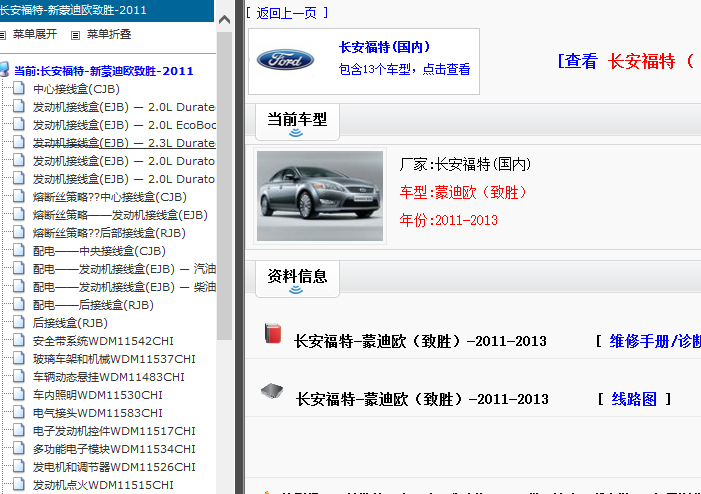Open tree item 多功能电子模块WDM11534CHI
Image resolution: width=701 pixels, height=494 pixels.
tap(114, 449)
